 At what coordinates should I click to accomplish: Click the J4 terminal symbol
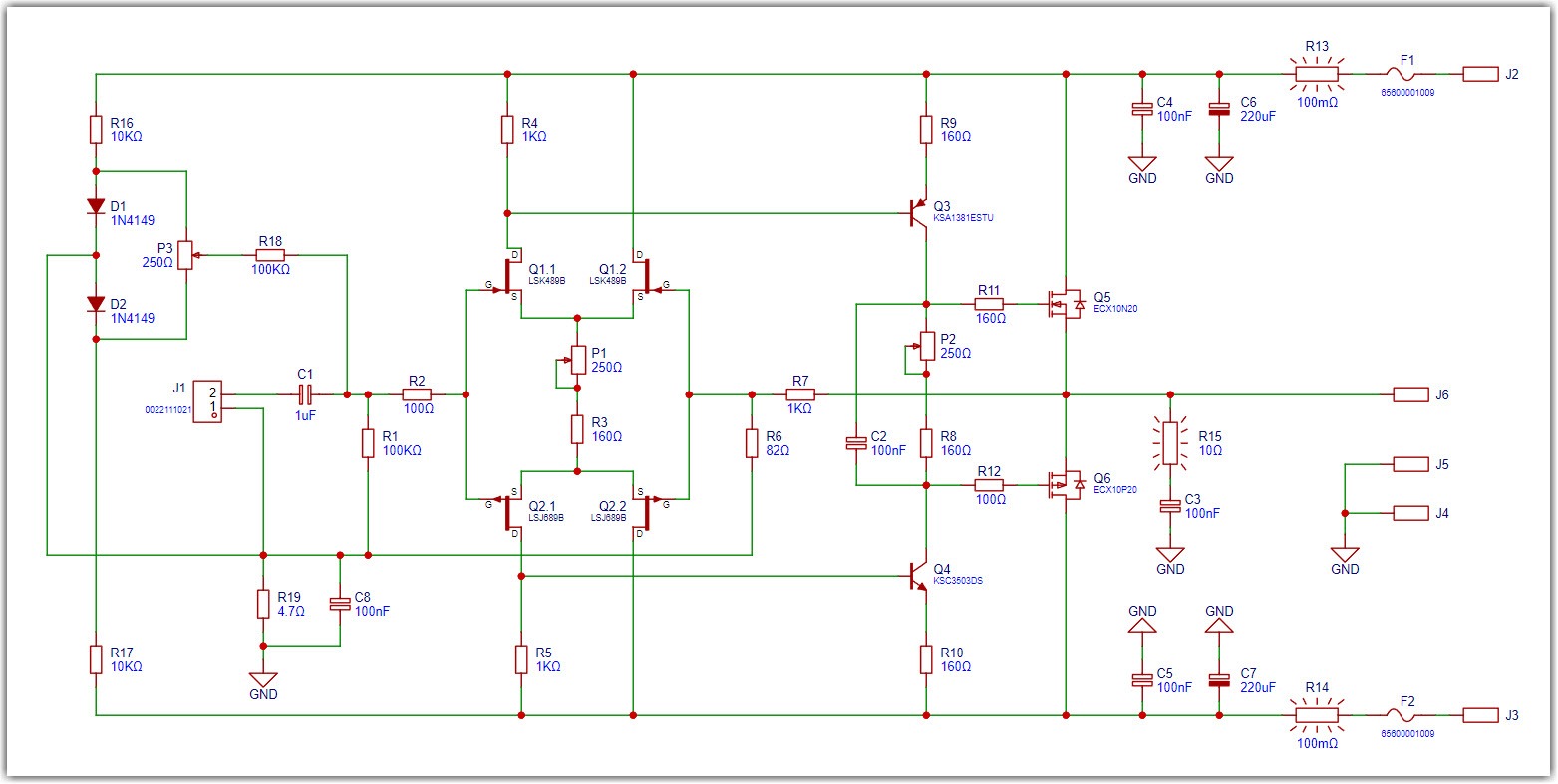pyautogui.click(x=1411, y=513)
